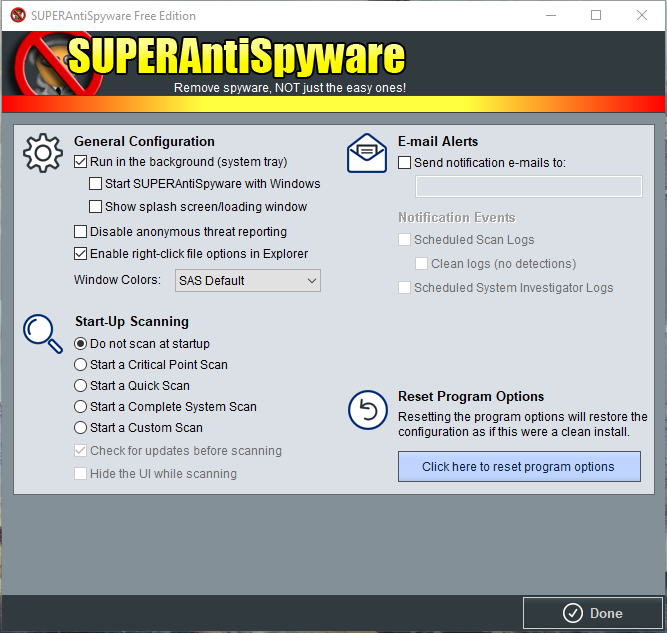Toggle Check for updates before scanning
667x633 pixels.
coord(80,451)
